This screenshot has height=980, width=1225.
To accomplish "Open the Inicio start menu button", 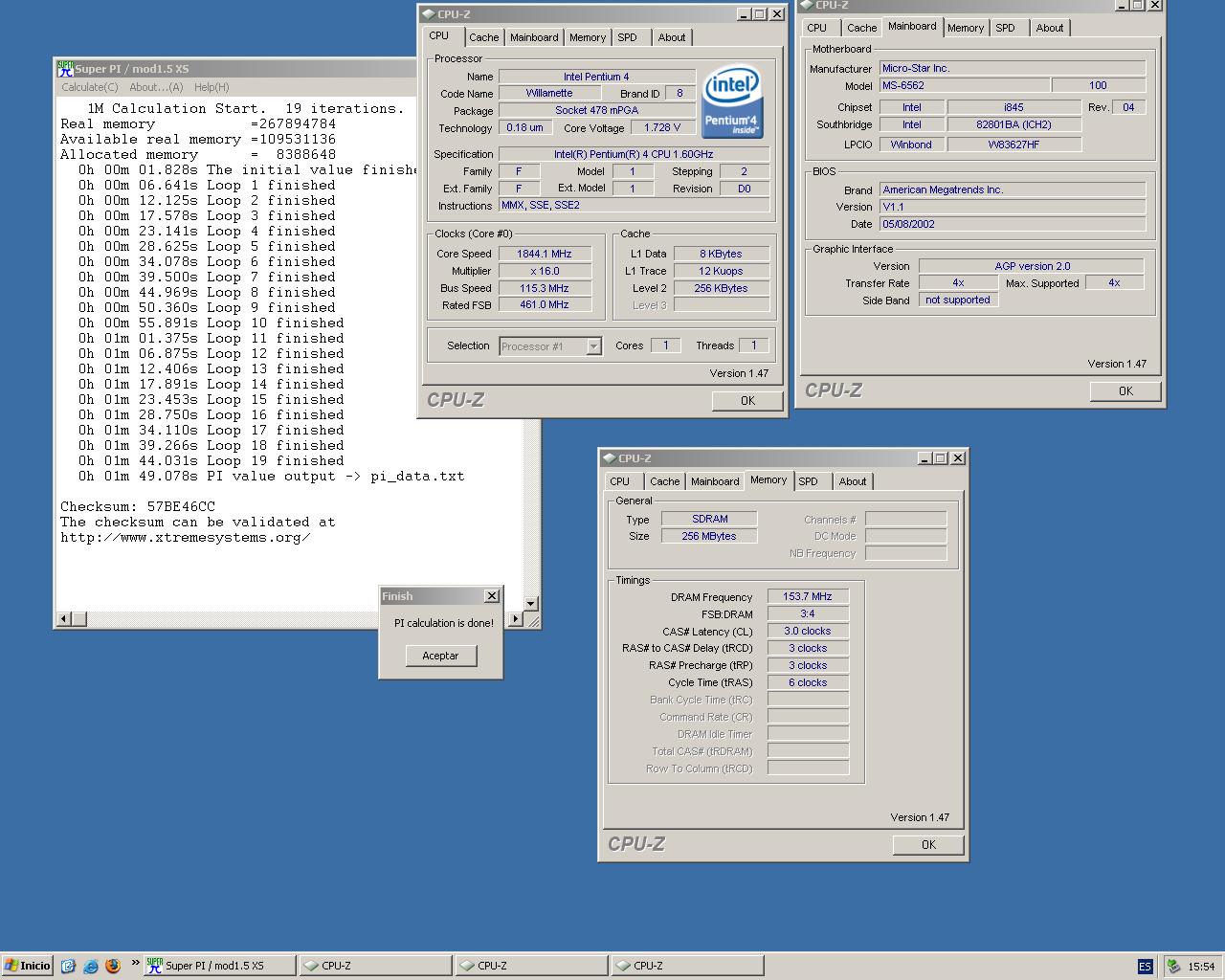I will (27, 966).
